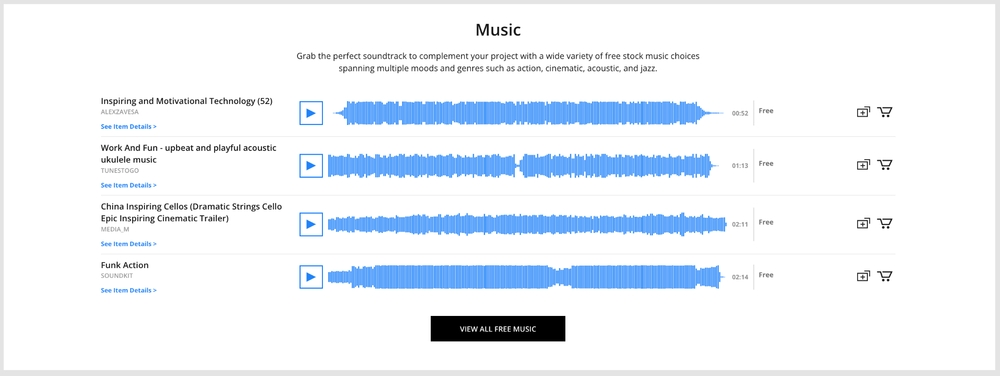Add Work And Fun track to cart
The image size is (1000, 376).
[885, 165]
